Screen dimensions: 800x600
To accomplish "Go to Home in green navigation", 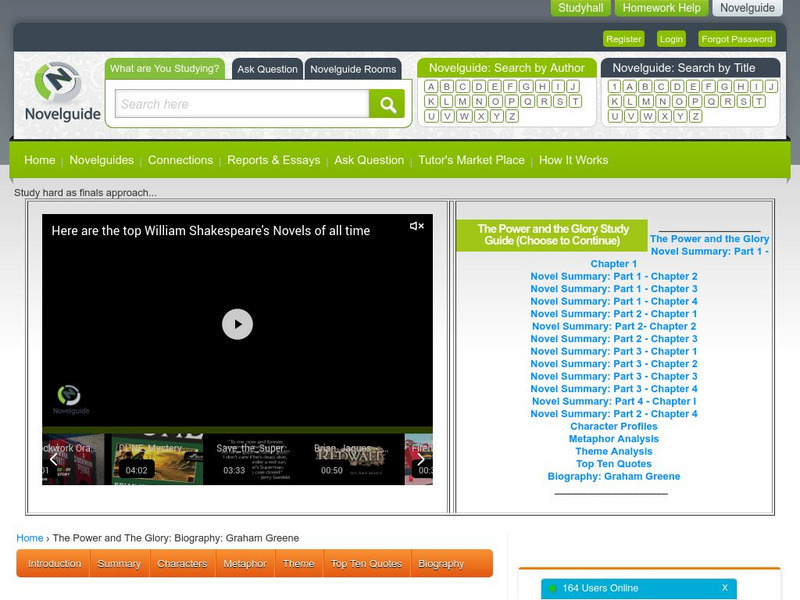I will click(x=39, y=160).
